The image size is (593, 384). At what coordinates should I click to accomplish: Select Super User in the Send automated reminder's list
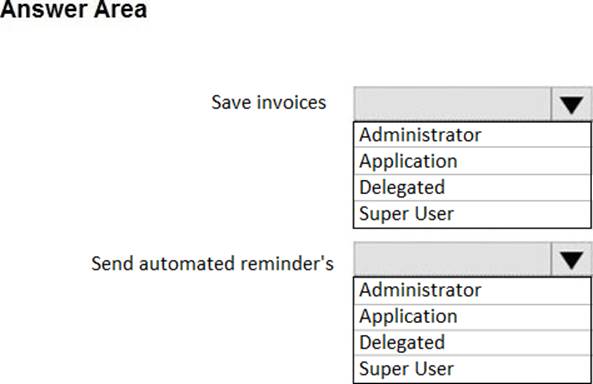pyautogui.click(x=472, y=369)
